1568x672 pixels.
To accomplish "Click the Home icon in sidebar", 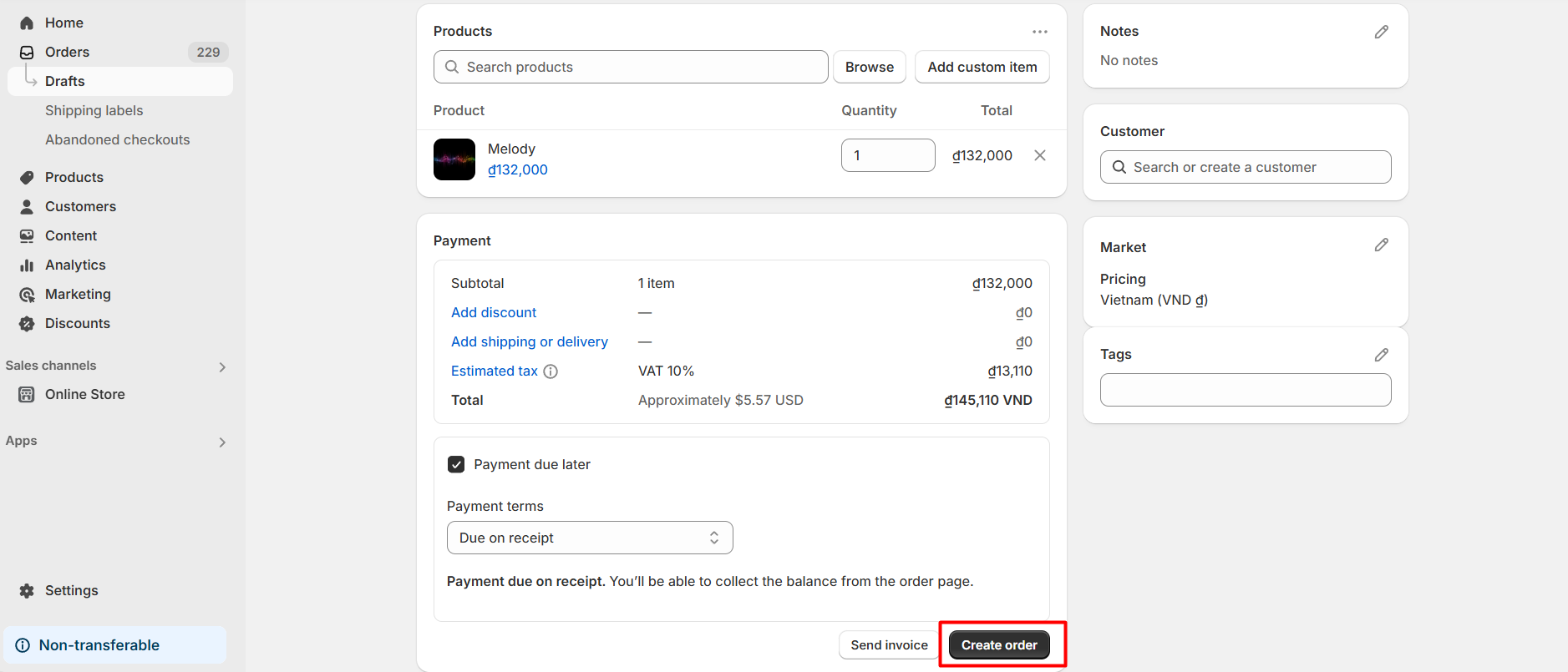I will pos(27,23).
